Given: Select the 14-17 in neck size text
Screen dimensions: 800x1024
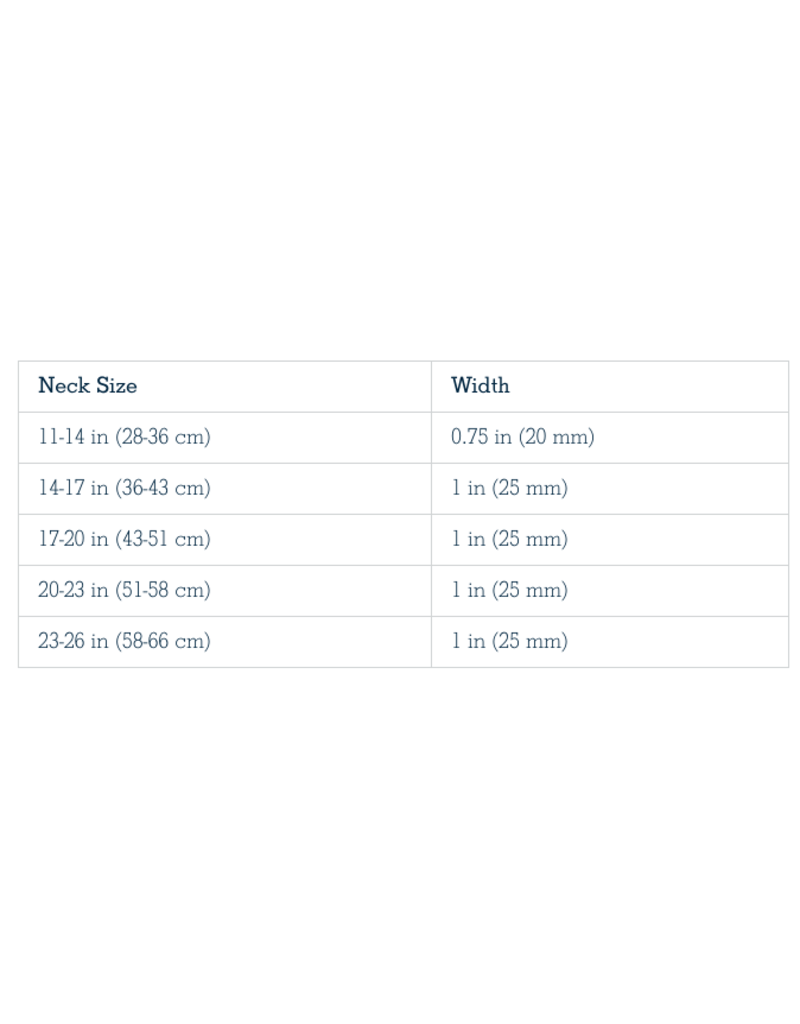Looking at the screenshot, I should [74, 488].
